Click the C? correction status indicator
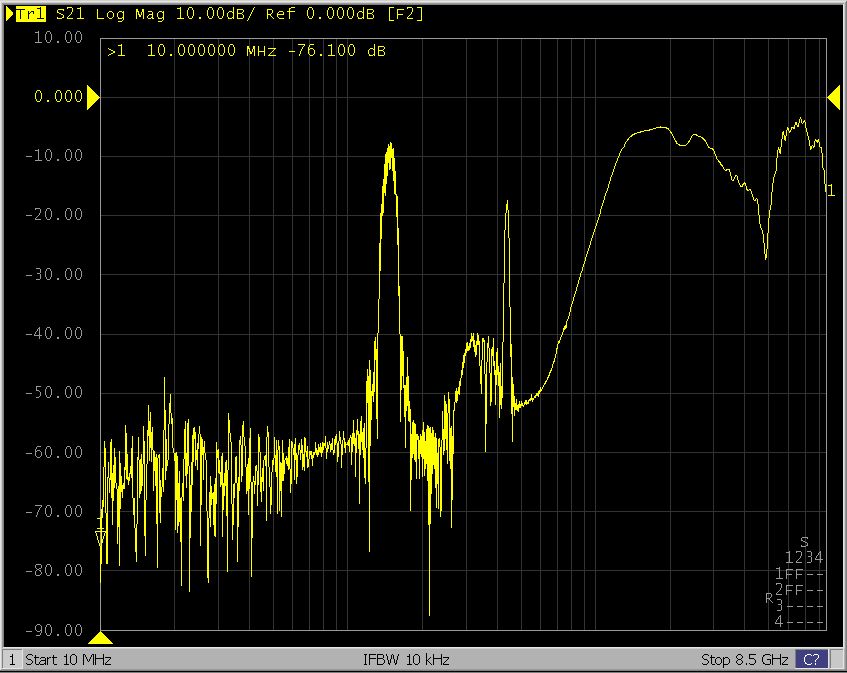847x673 pixels. (811, 660)
